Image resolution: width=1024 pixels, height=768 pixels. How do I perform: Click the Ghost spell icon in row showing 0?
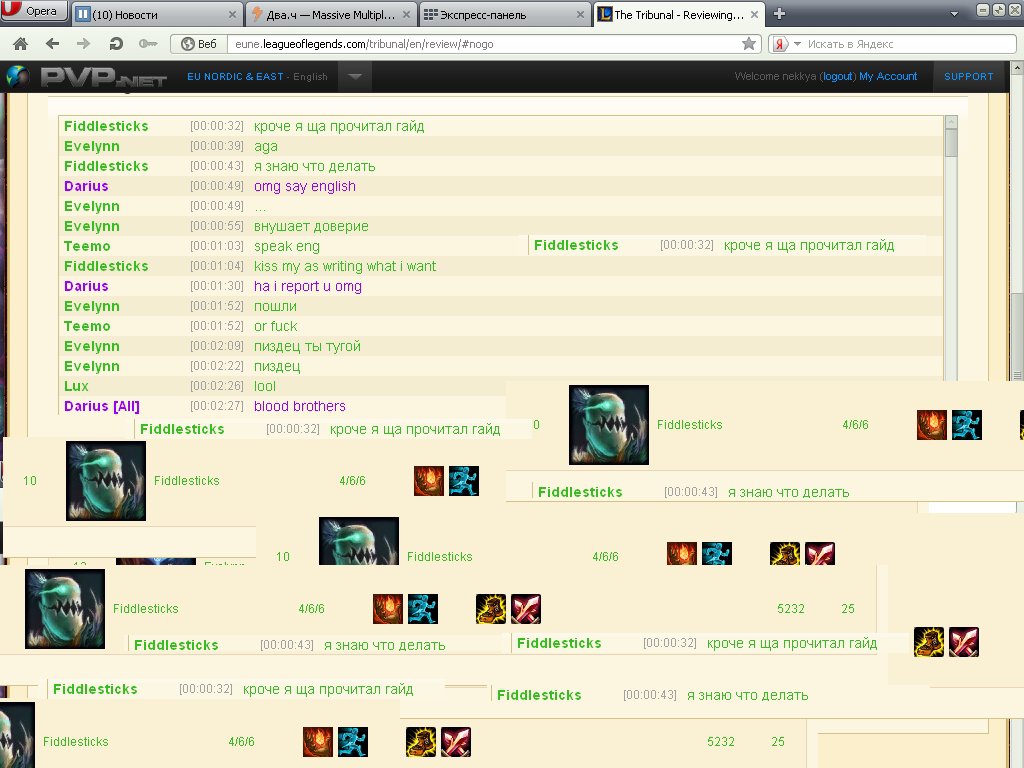click(x=967, y=424)
